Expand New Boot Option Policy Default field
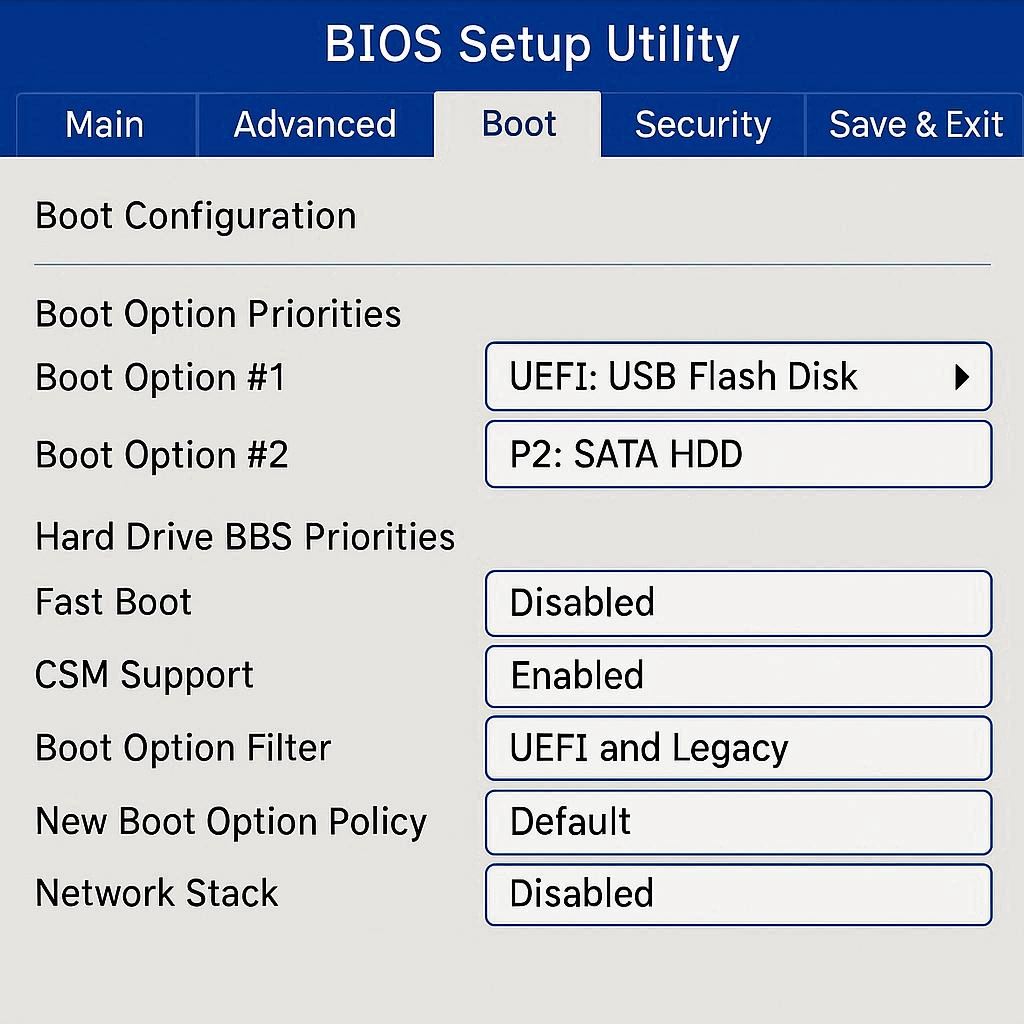The image size is (1024, 1024). tap(738, 822)
